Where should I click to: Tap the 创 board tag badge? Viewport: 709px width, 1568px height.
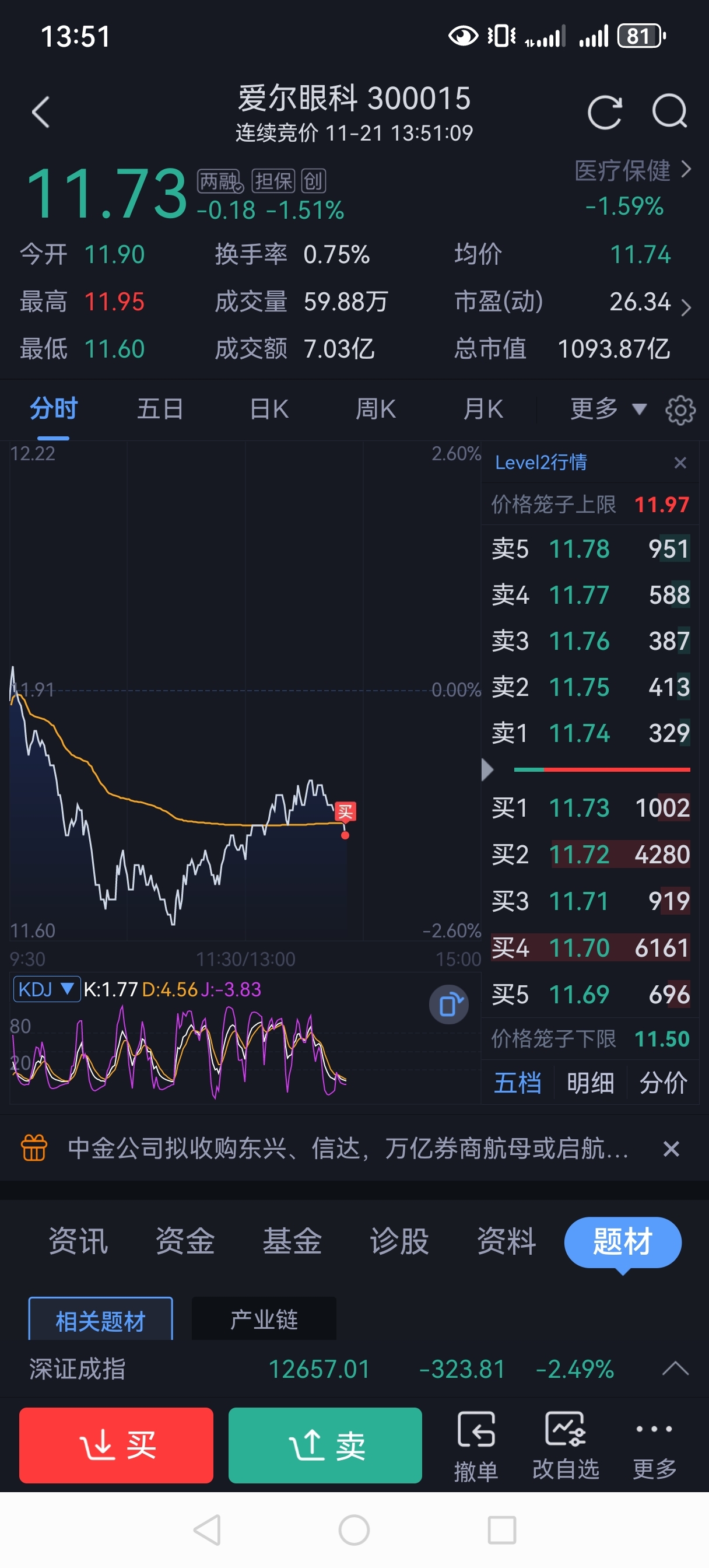click(x=314, y=181)
